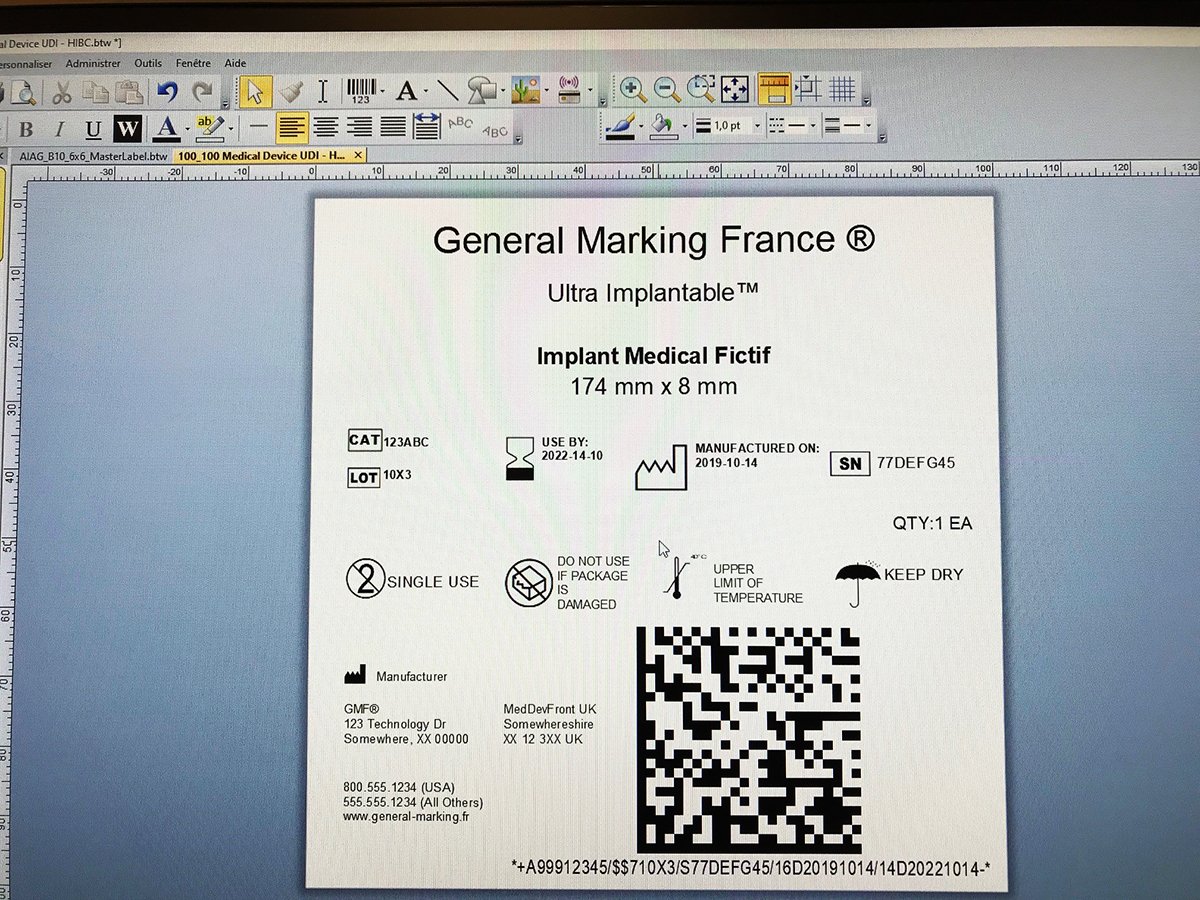Pick the diagonal line drawing tool
1200x900 pixels.
(447, 91)
